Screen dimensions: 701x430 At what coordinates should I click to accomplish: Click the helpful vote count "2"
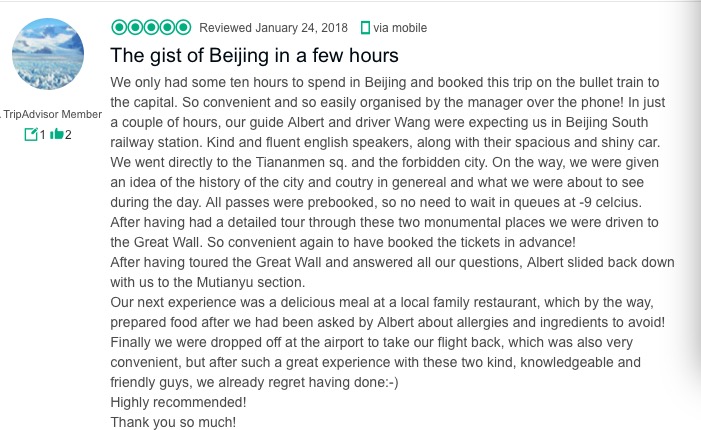click(68, 134)
